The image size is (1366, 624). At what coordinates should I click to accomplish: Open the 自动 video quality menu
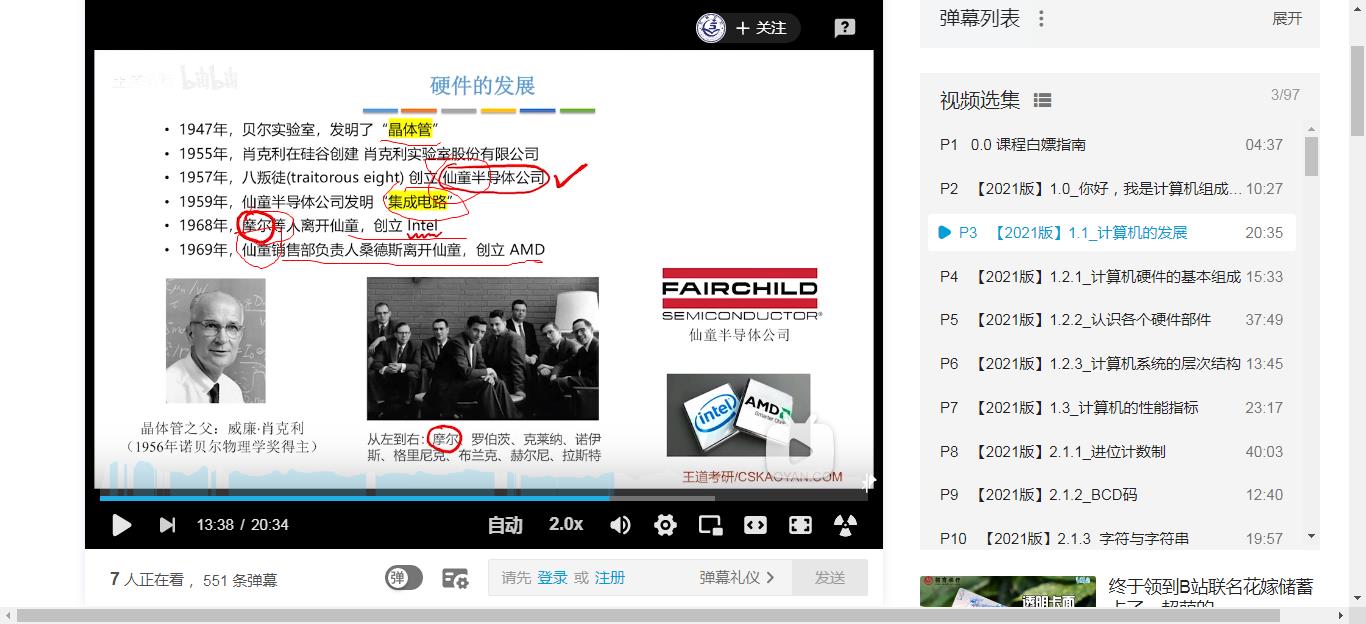point(505,525)
